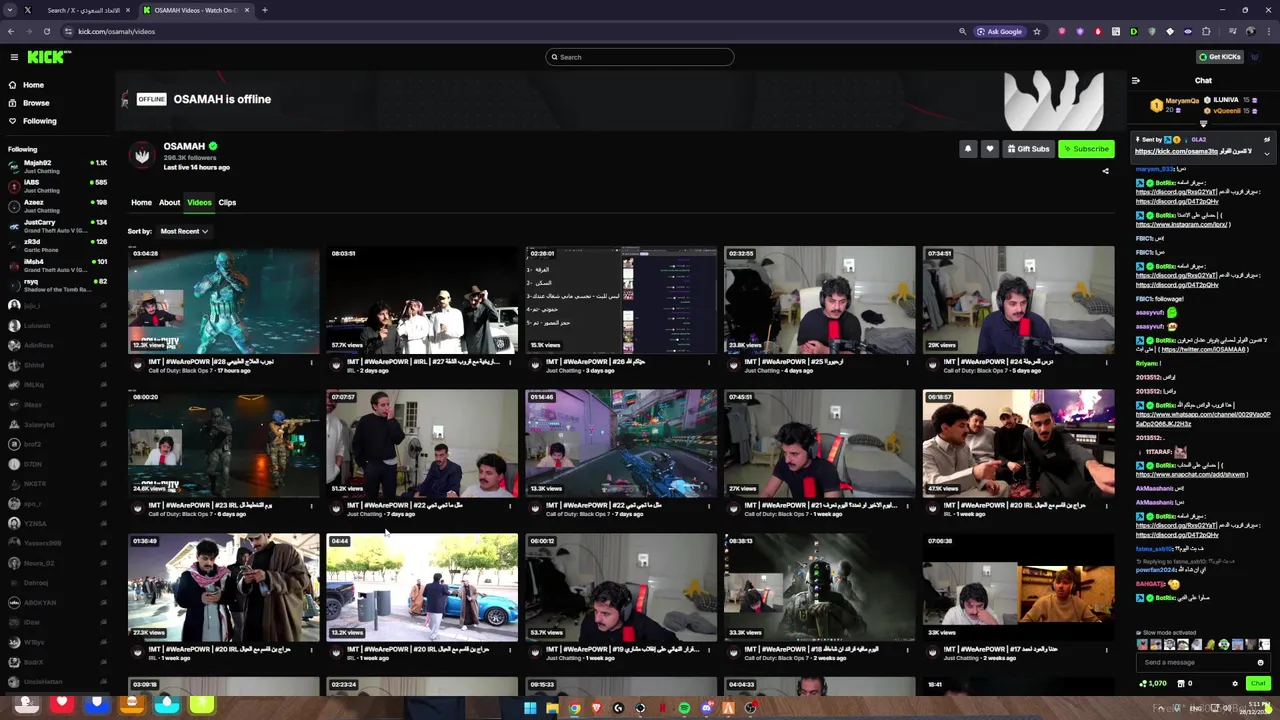Image resolution: width=1280 pixels, height=720 pixels.
Task: Expand the gift leaderboard chevron in chat
Action: coord(1203,124)
